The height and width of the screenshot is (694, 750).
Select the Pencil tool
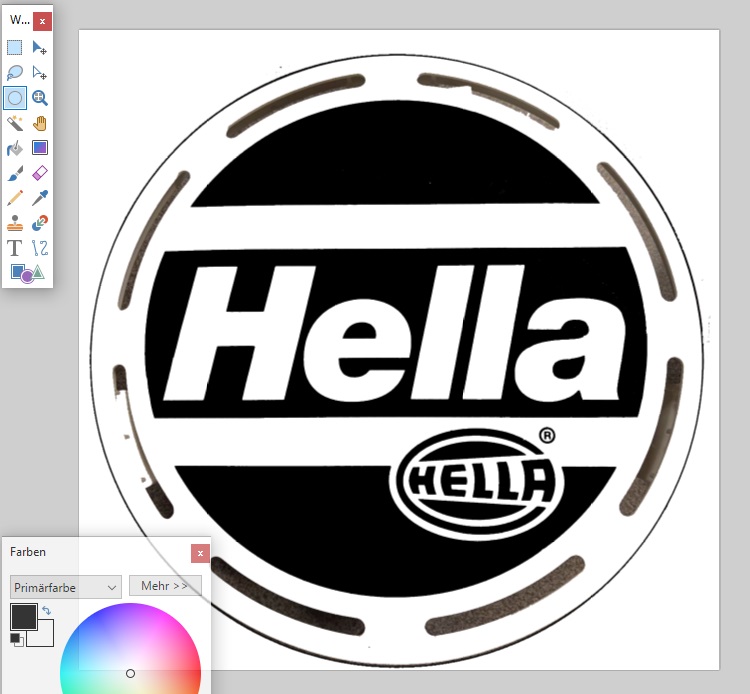pos(15,198)
